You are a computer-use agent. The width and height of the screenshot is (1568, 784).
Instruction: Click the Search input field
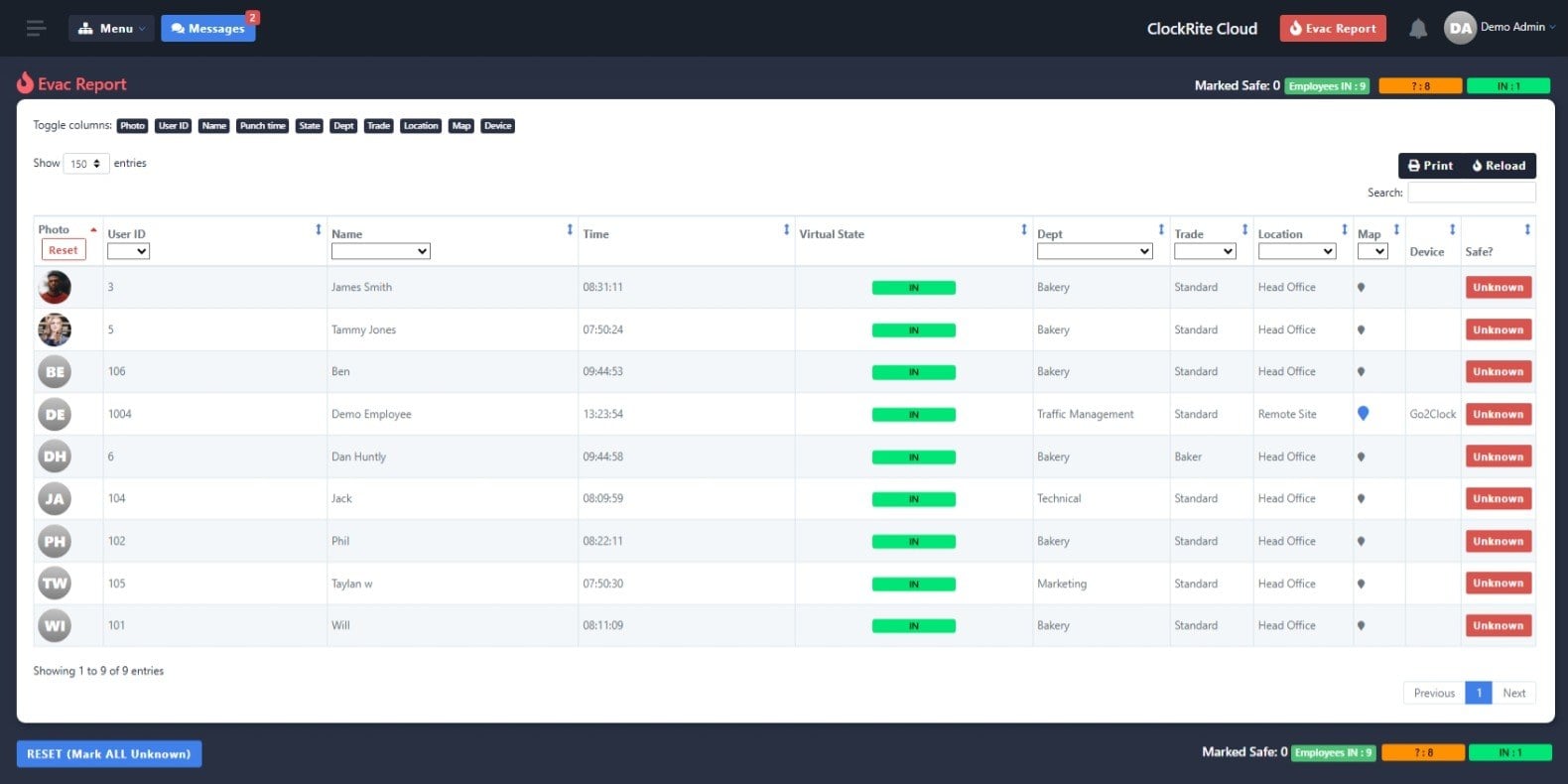point(1472,193)
